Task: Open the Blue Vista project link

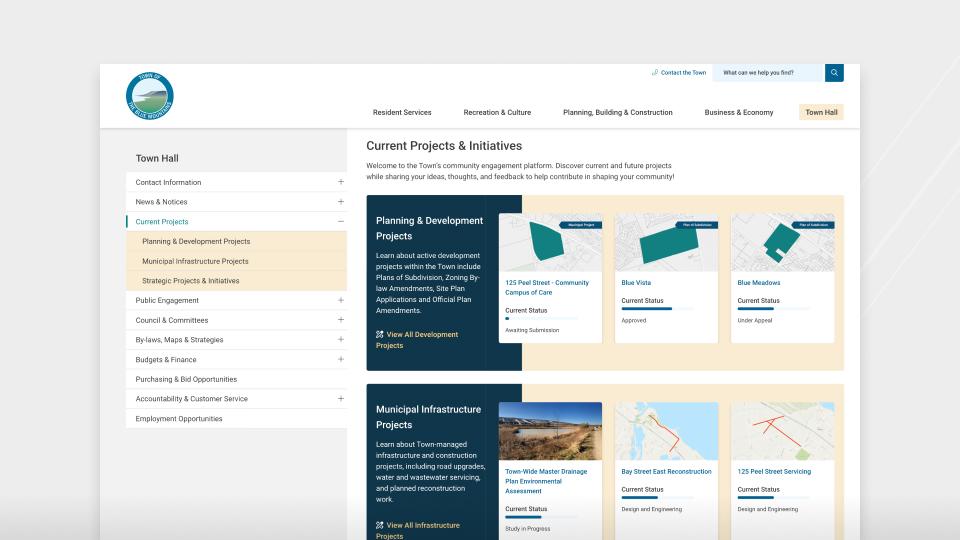Action: point(636,283)
